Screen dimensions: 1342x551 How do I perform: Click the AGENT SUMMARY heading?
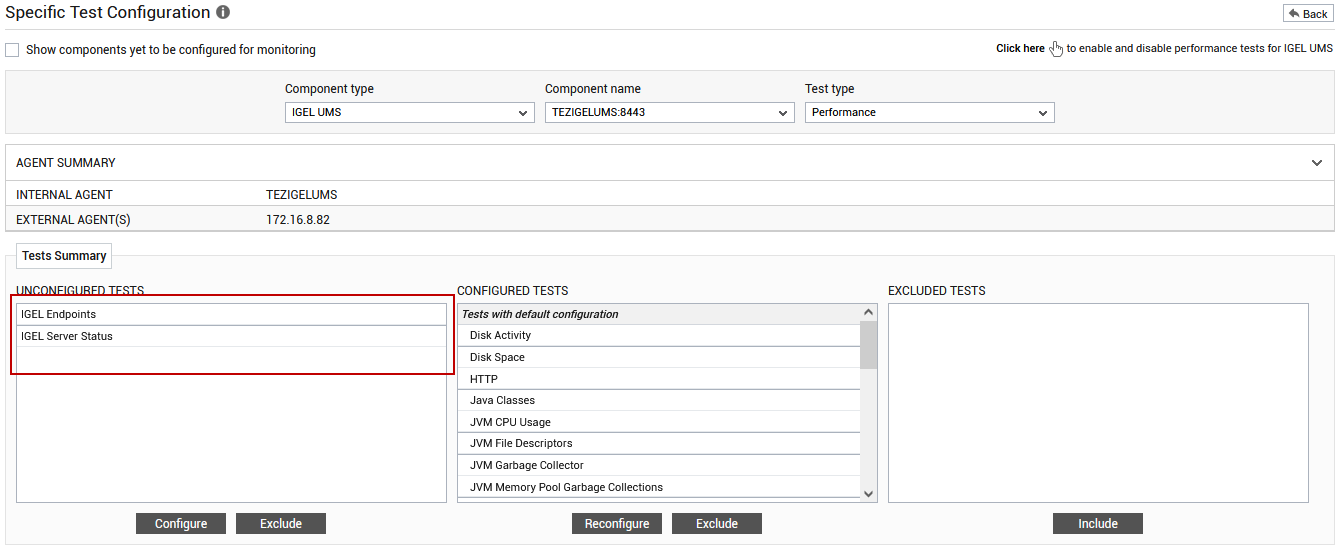click(x=66, y=163)
